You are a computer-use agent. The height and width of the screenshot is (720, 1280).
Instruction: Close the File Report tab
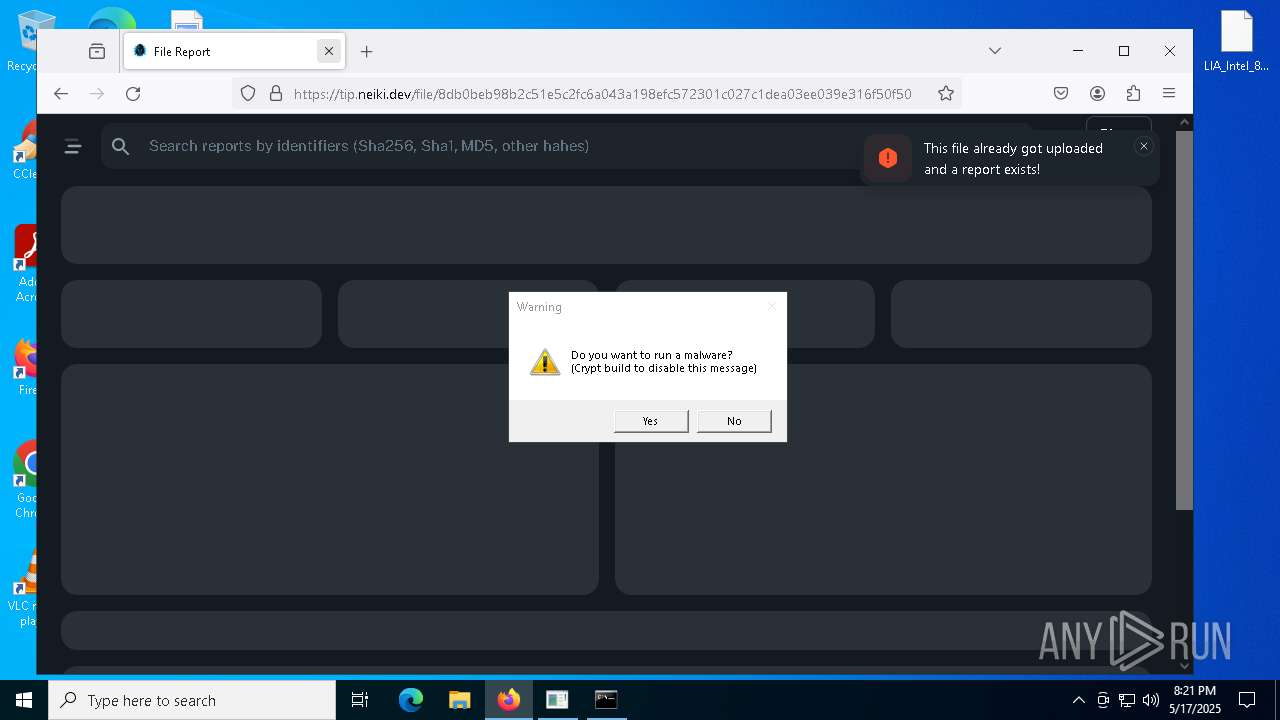329,51
